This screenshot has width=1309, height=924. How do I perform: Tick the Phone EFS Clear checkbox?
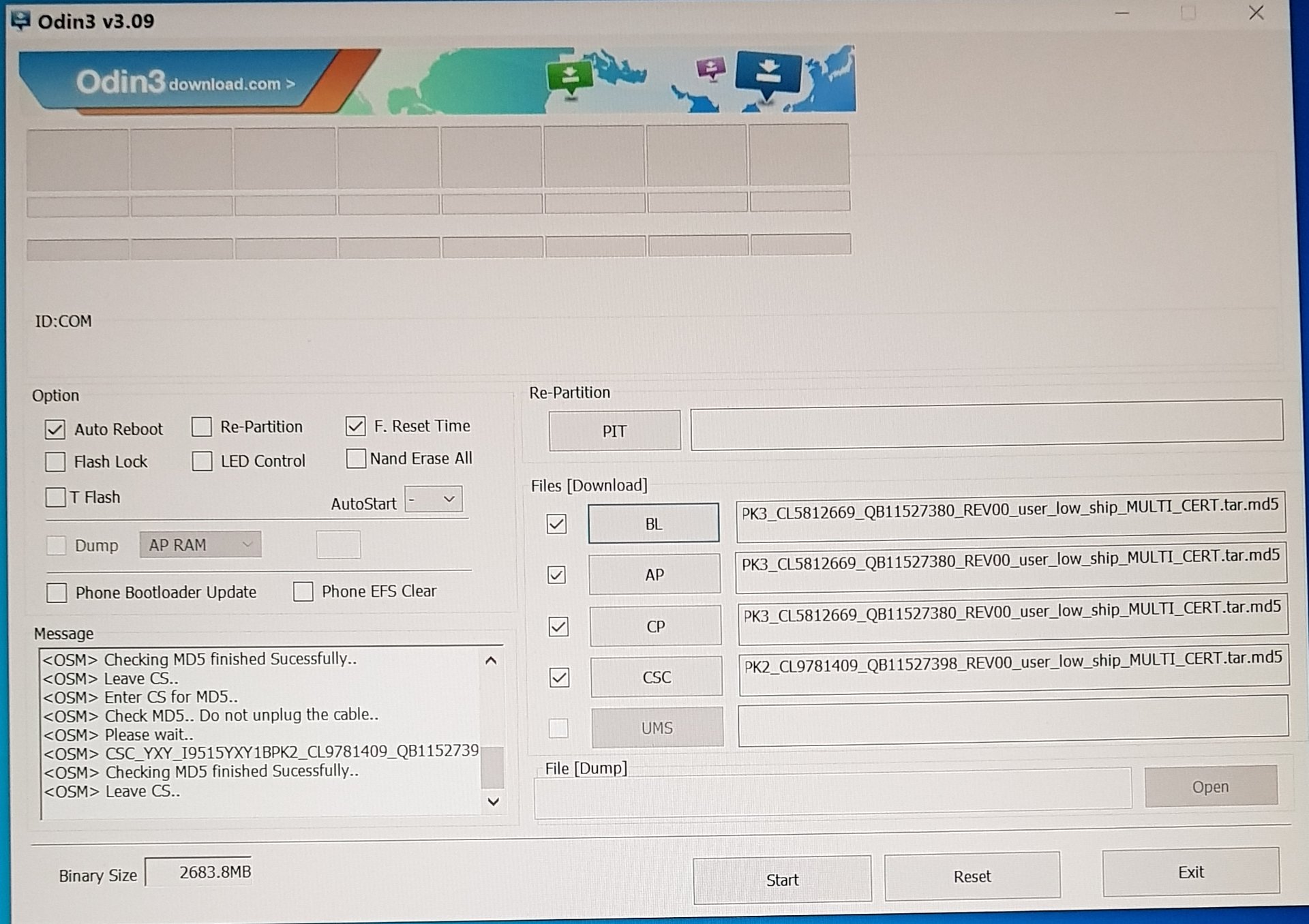(303, 591)
